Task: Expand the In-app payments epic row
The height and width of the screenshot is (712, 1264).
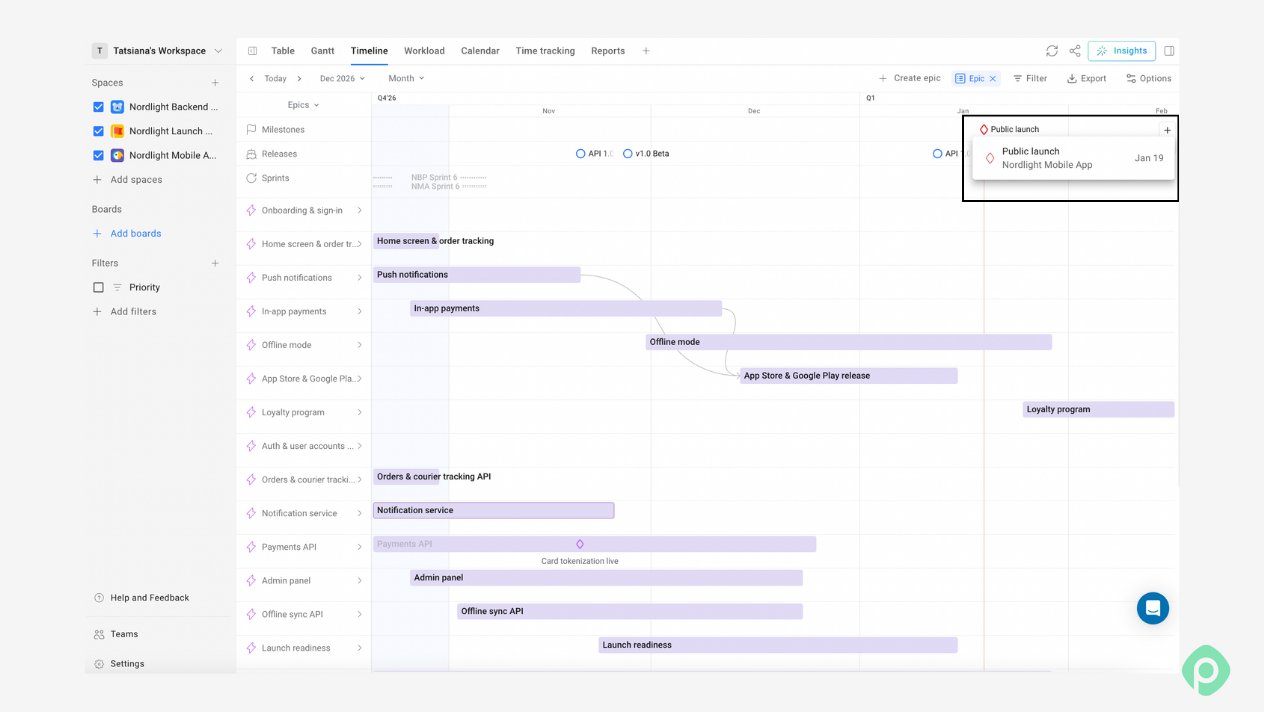Action: [360, 312]
